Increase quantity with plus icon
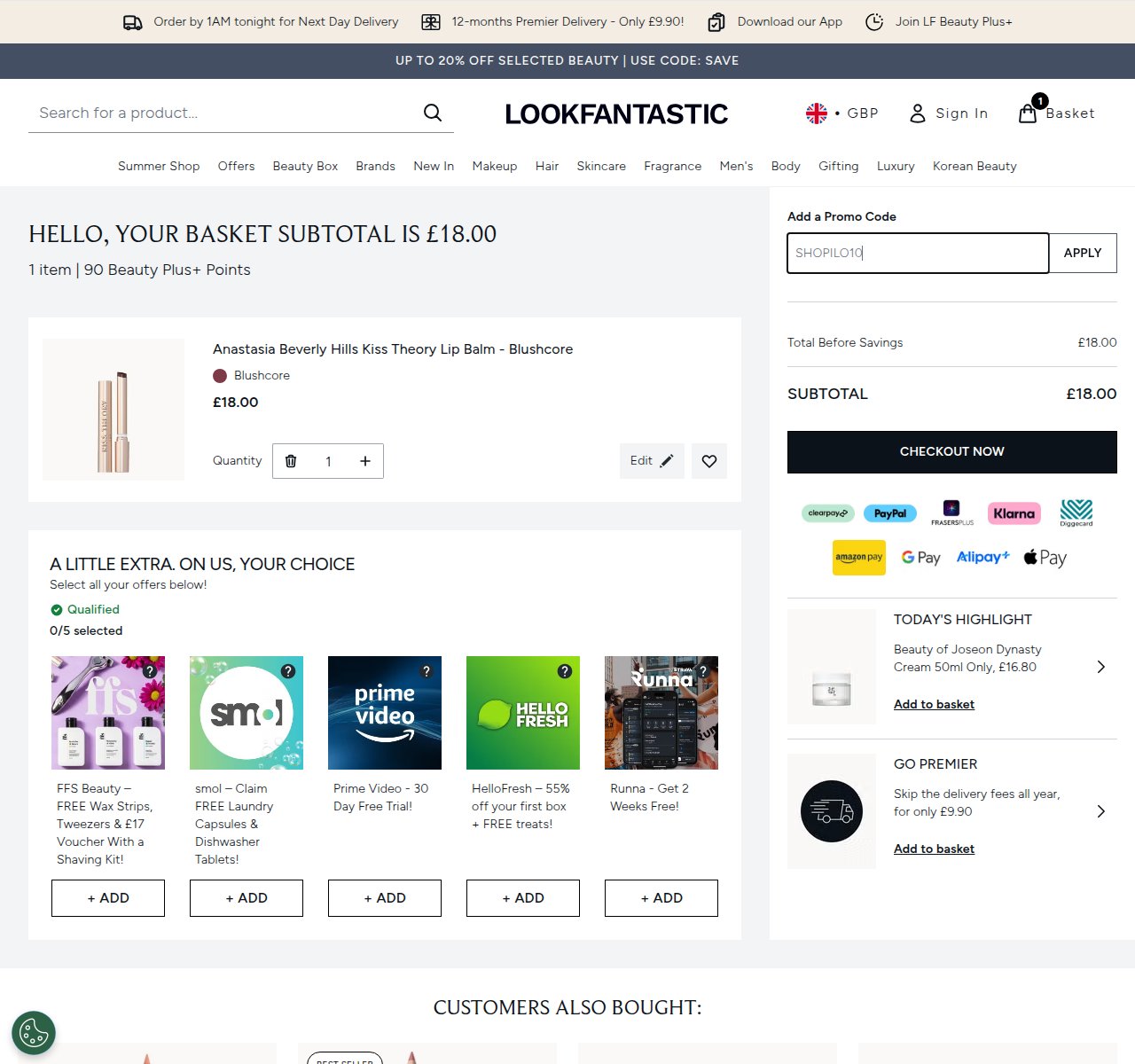This screenshot has height=1064, width=1135. coord(365,461)
